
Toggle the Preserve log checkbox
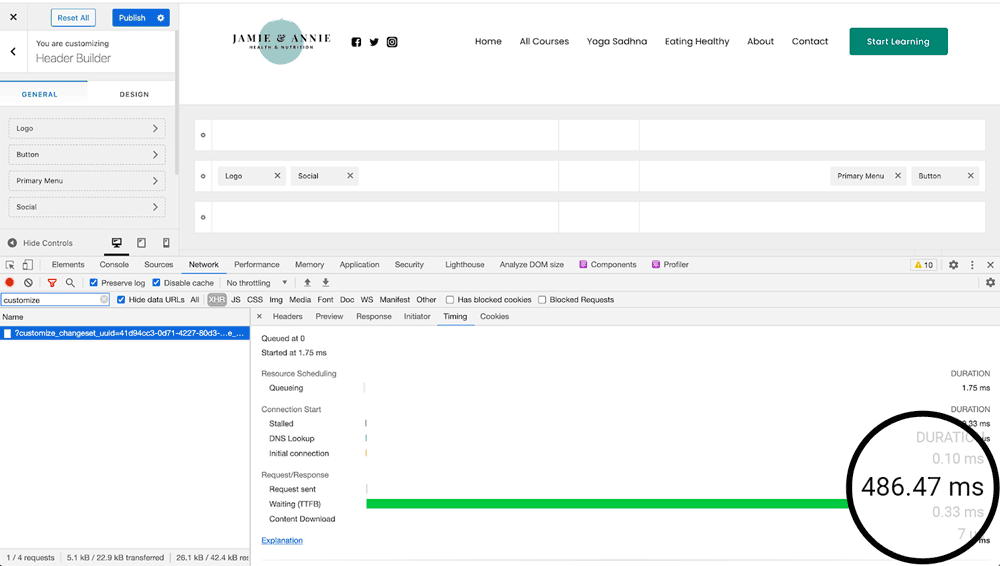tap(94, 283)
